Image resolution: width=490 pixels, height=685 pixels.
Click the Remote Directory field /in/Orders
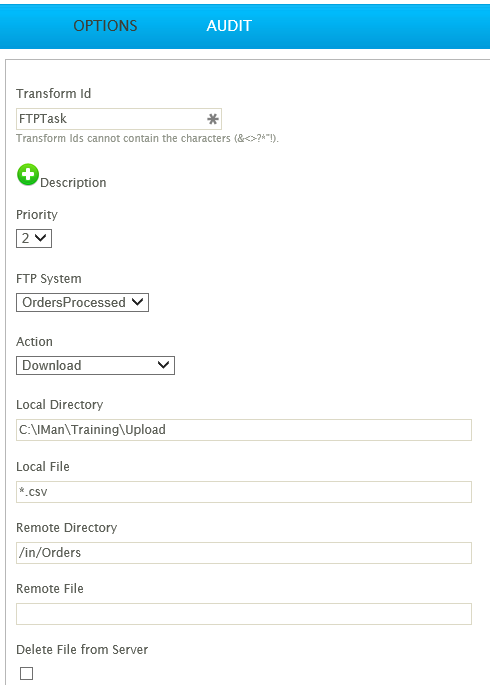[x=244, y=553]
